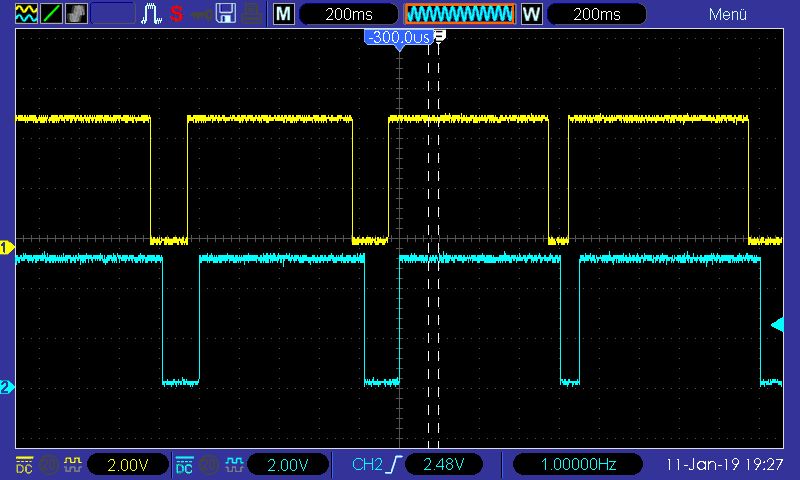Click the waveform memory overview bar

pyautogui.click(x=460, y=14)
